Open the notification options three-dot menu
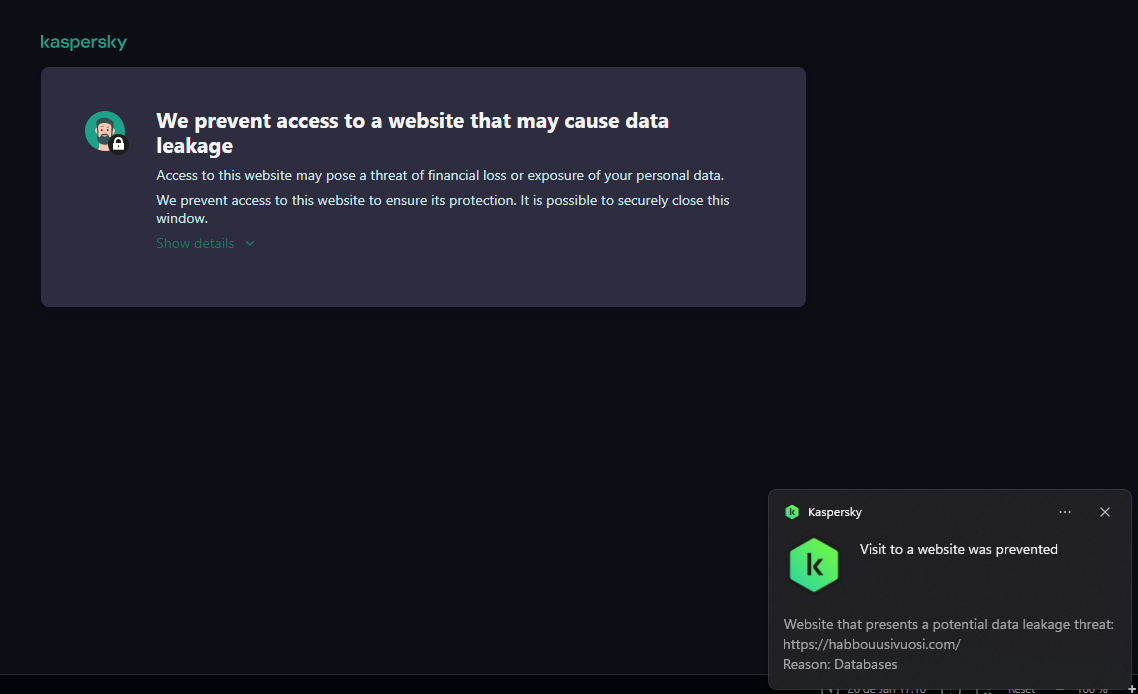Viewport: 1138px width, 694px height. [1065, 512]
